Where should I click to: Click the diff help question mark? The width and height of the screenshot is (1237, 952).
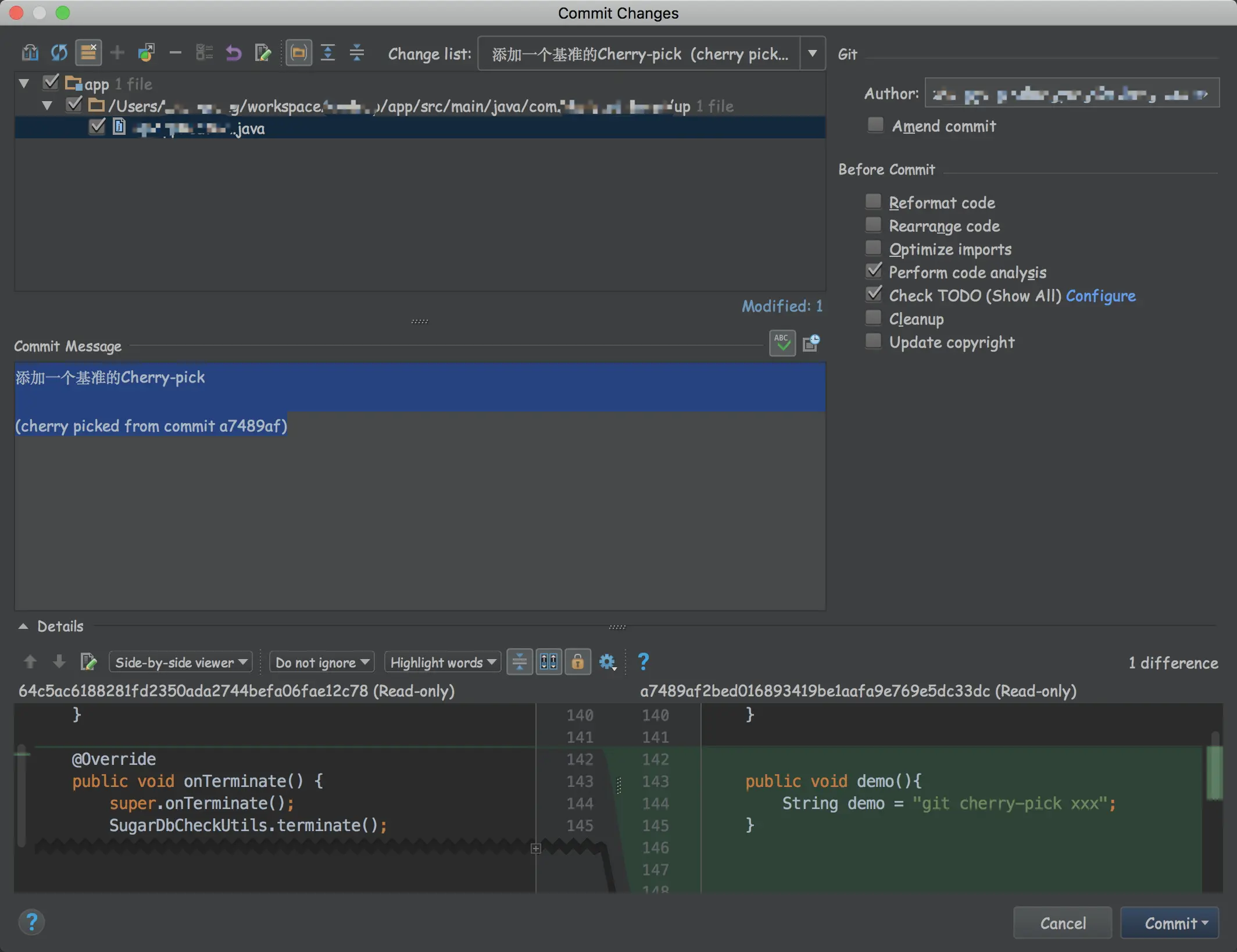pyautogui.click(x=643, y=661)
